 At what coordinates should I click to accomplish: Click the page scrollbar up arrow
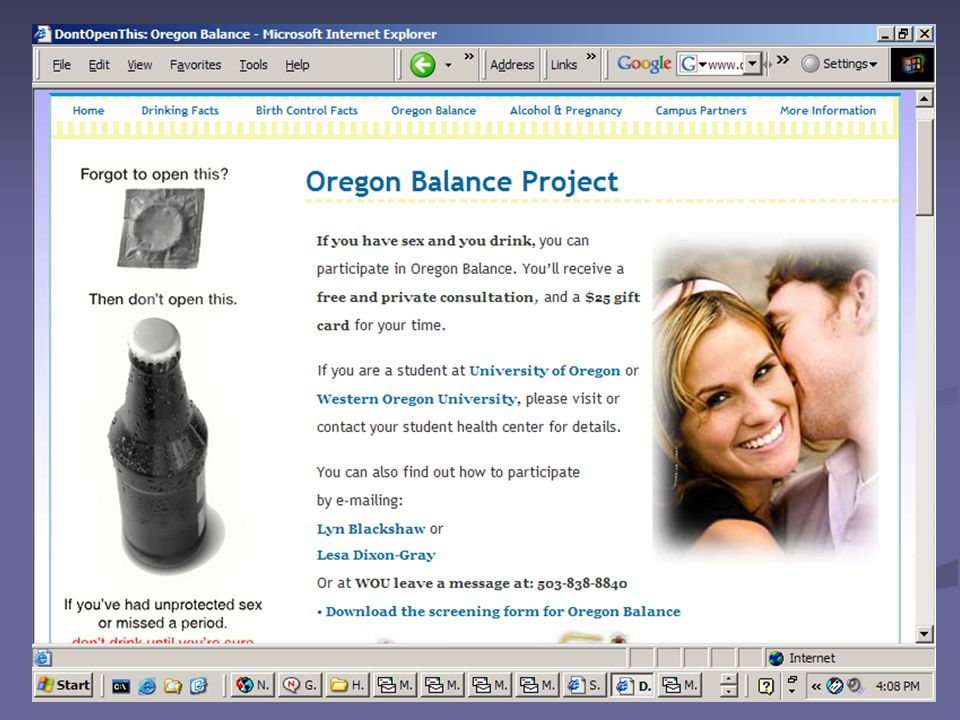[924, 98]
